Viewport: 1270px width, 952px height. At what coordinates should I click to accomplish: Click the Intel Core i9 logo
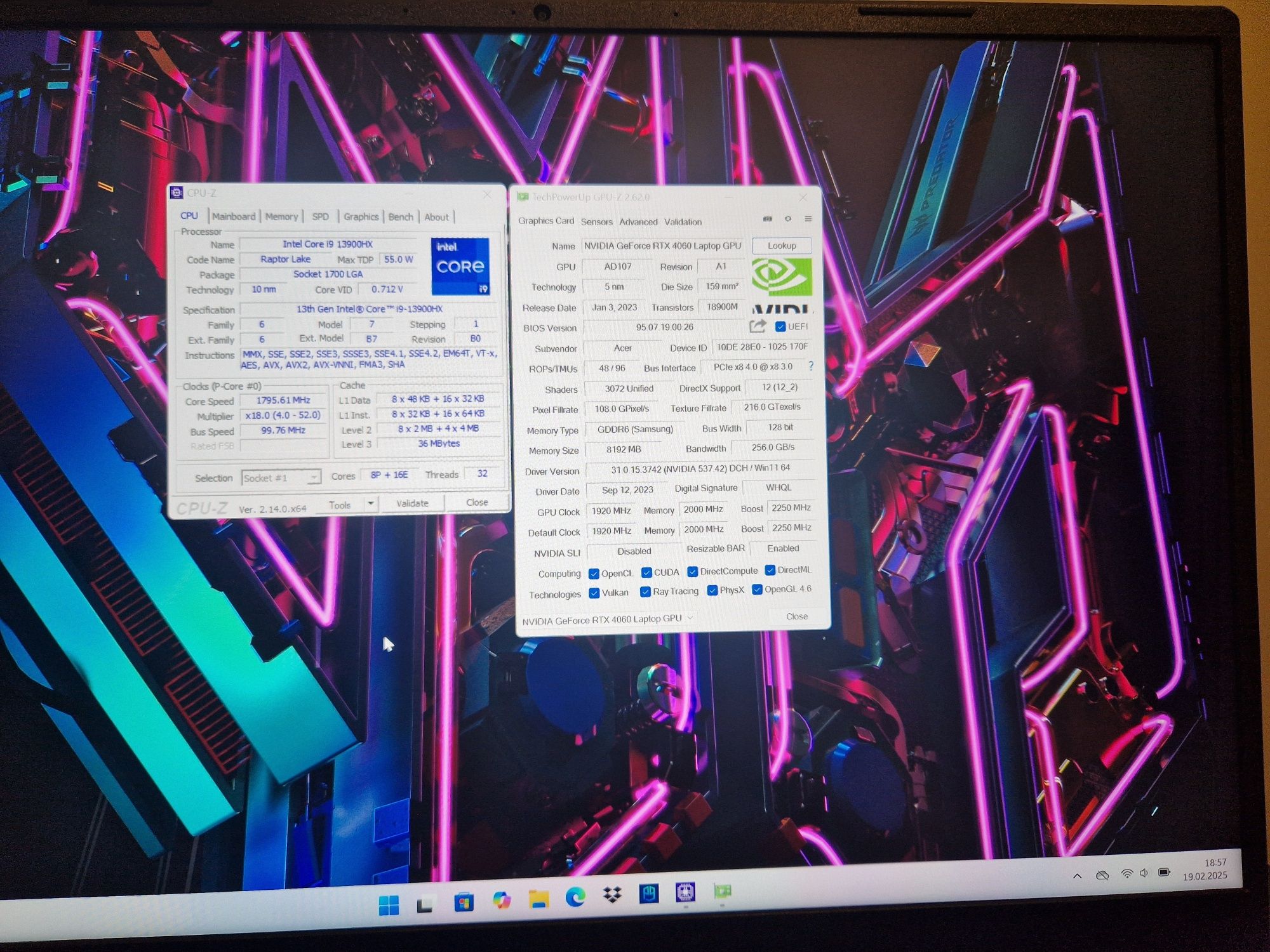click(460, 266)
